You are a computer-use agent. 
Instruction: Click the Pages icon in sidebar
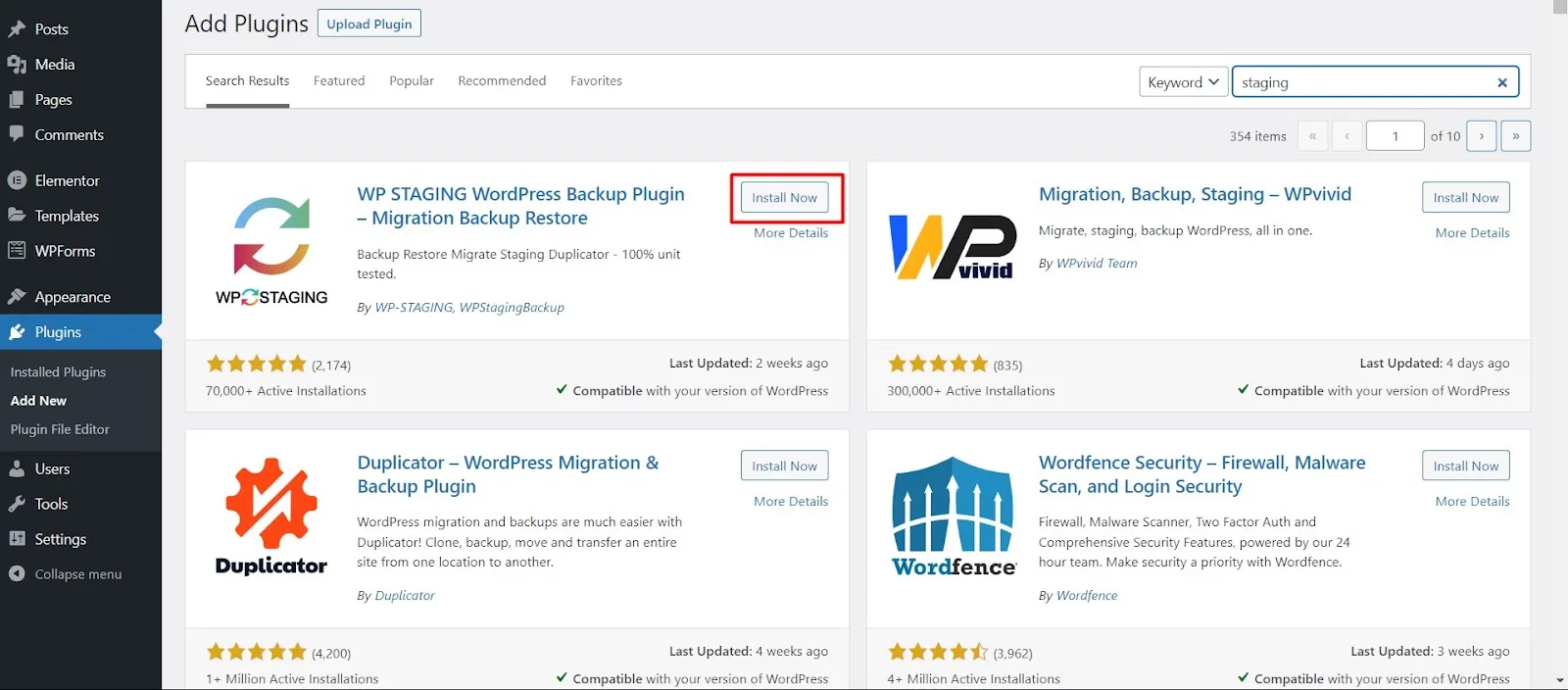(17, 100)
